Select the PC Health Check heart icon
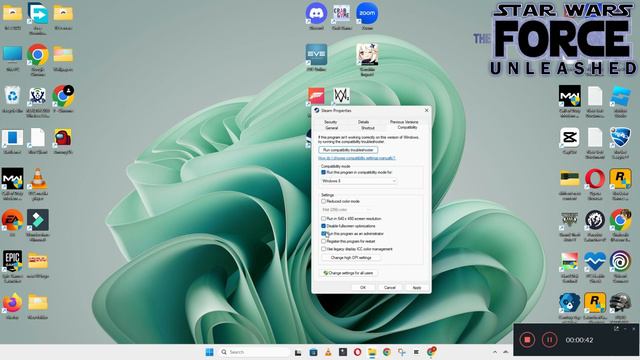 [x=595, y=262]
